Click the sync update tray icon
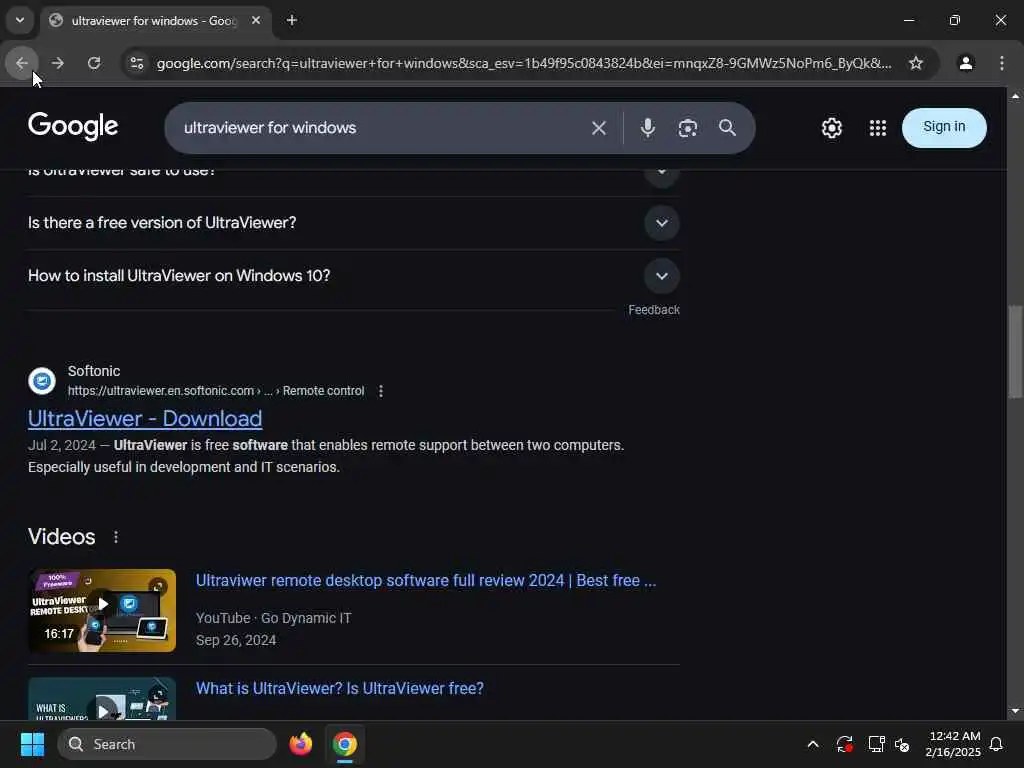 click(x=844, y=744)
